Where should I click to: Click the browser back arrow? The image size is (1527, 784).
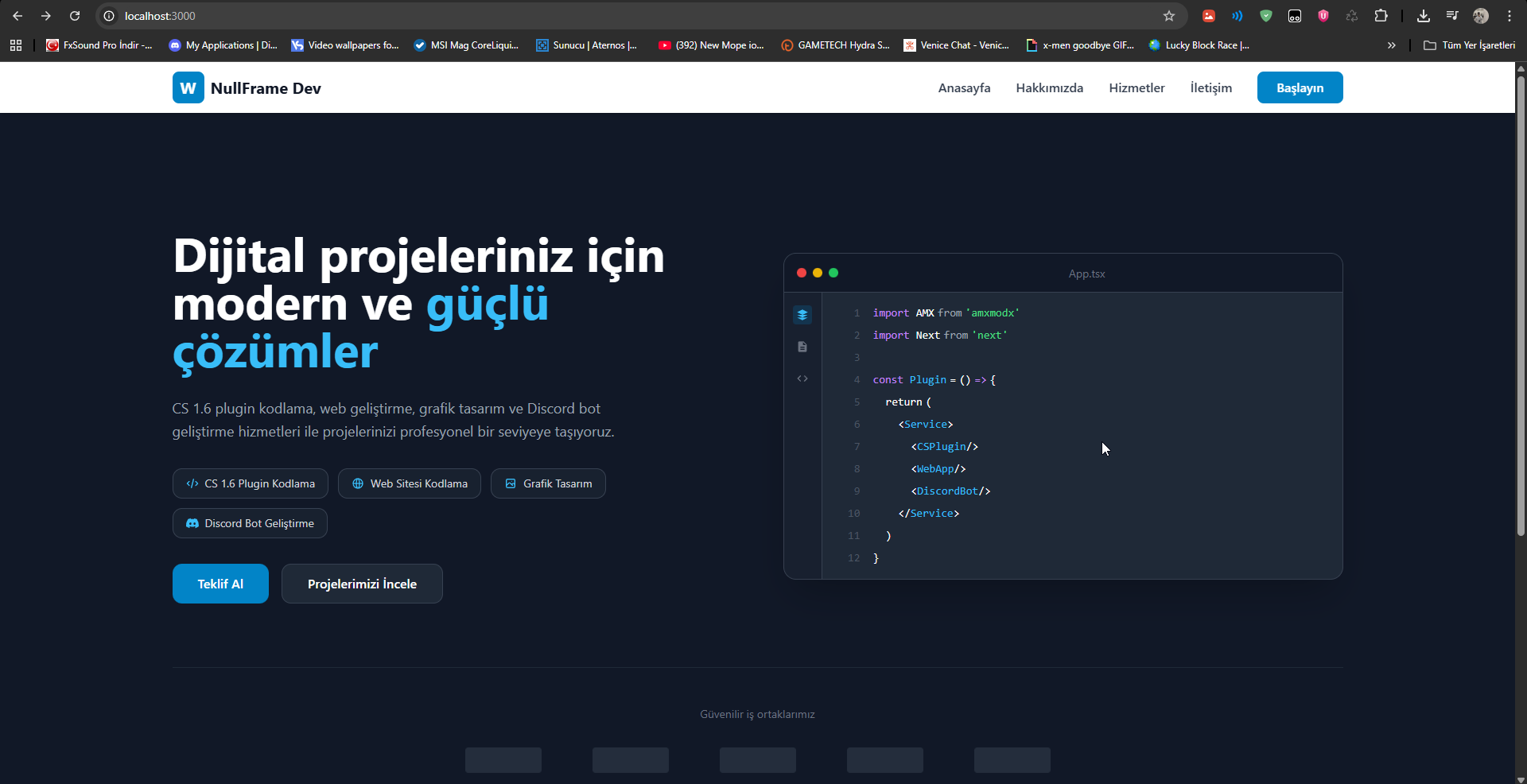click(17, 16)
